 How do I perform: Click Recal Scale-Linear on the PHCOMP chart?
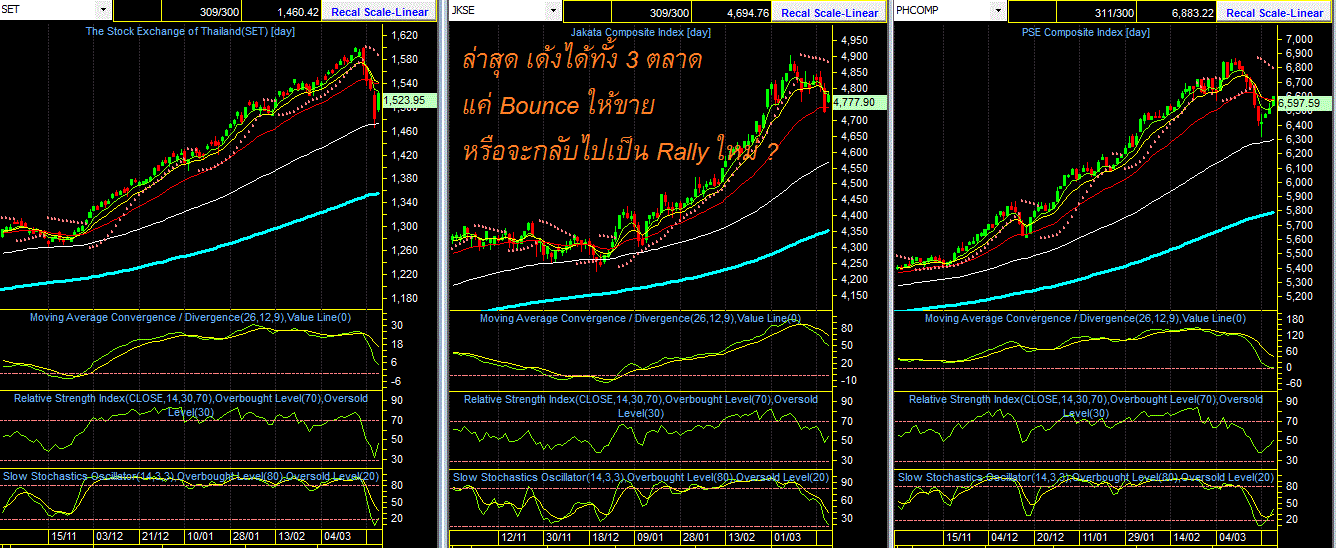[x=1274, y=13]
